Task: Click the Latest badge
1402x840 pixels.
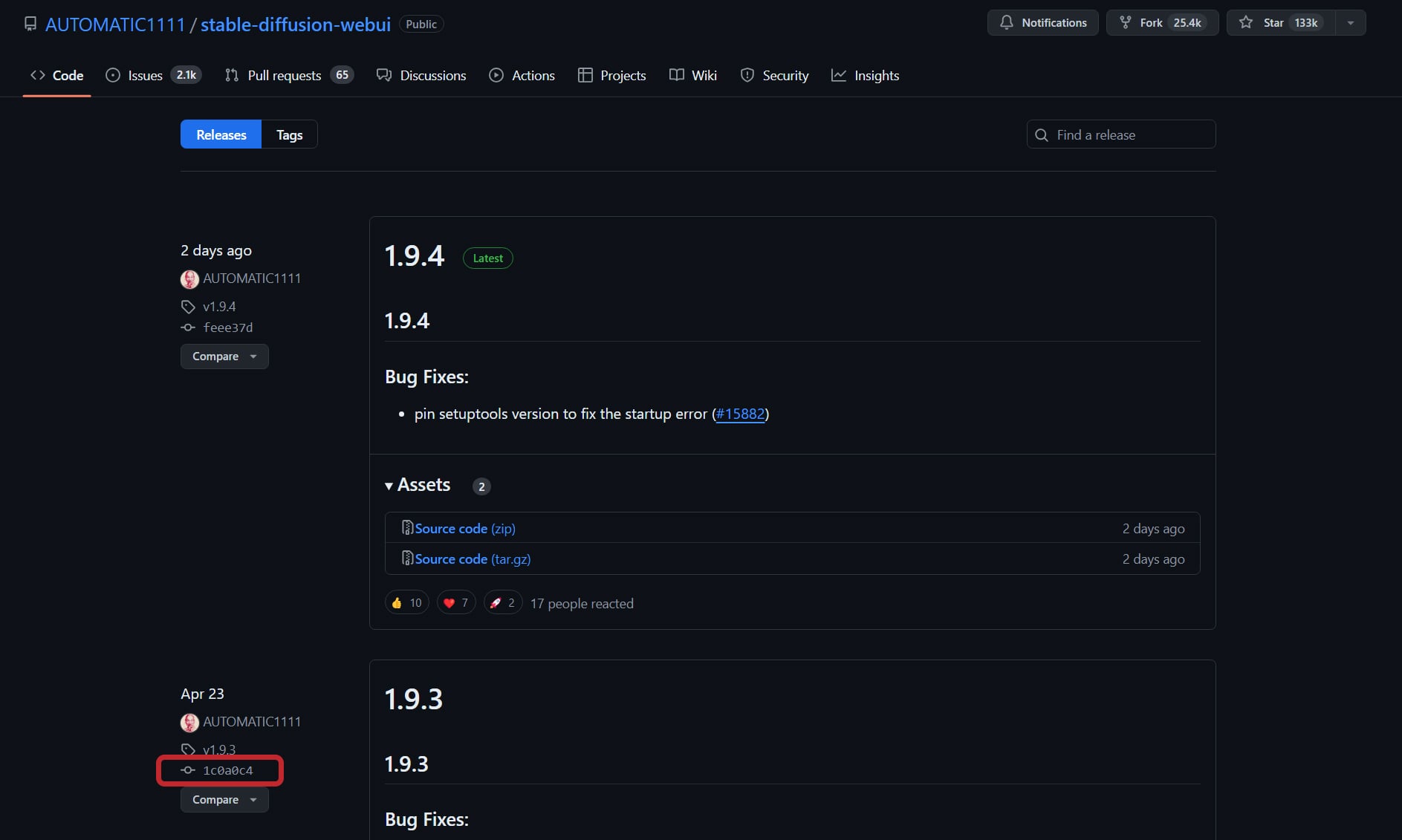Action: click(x=488, y=258)
